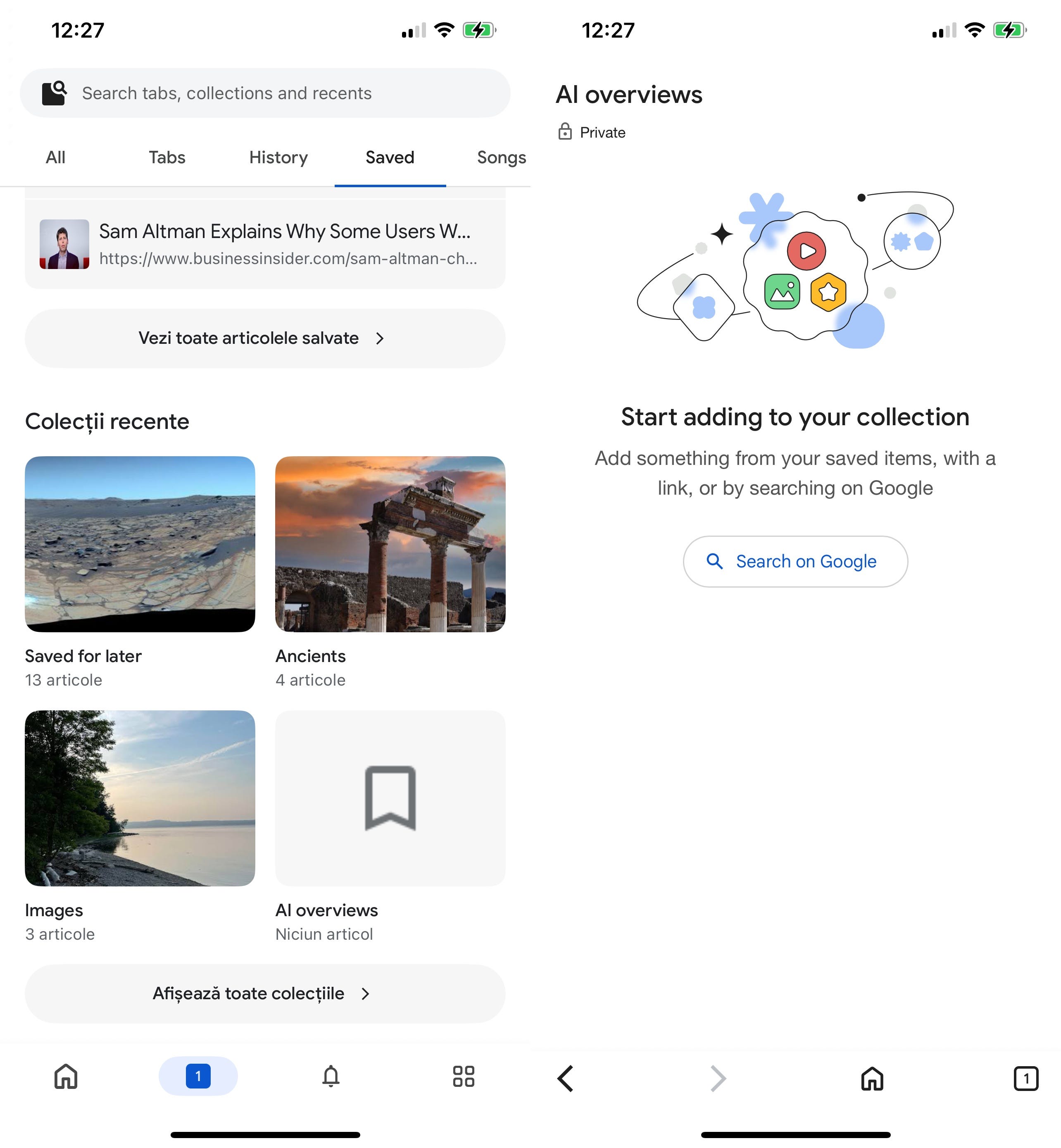Tap the forward arrow navigation icon
Screen dimensions: 1061x1148
[718, 1079]
